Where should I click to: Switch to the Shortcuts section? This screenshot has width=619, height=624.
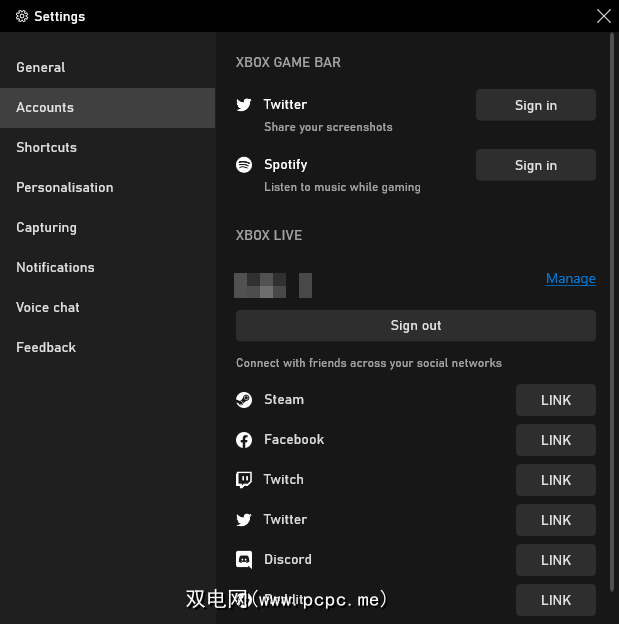point(47,147)
